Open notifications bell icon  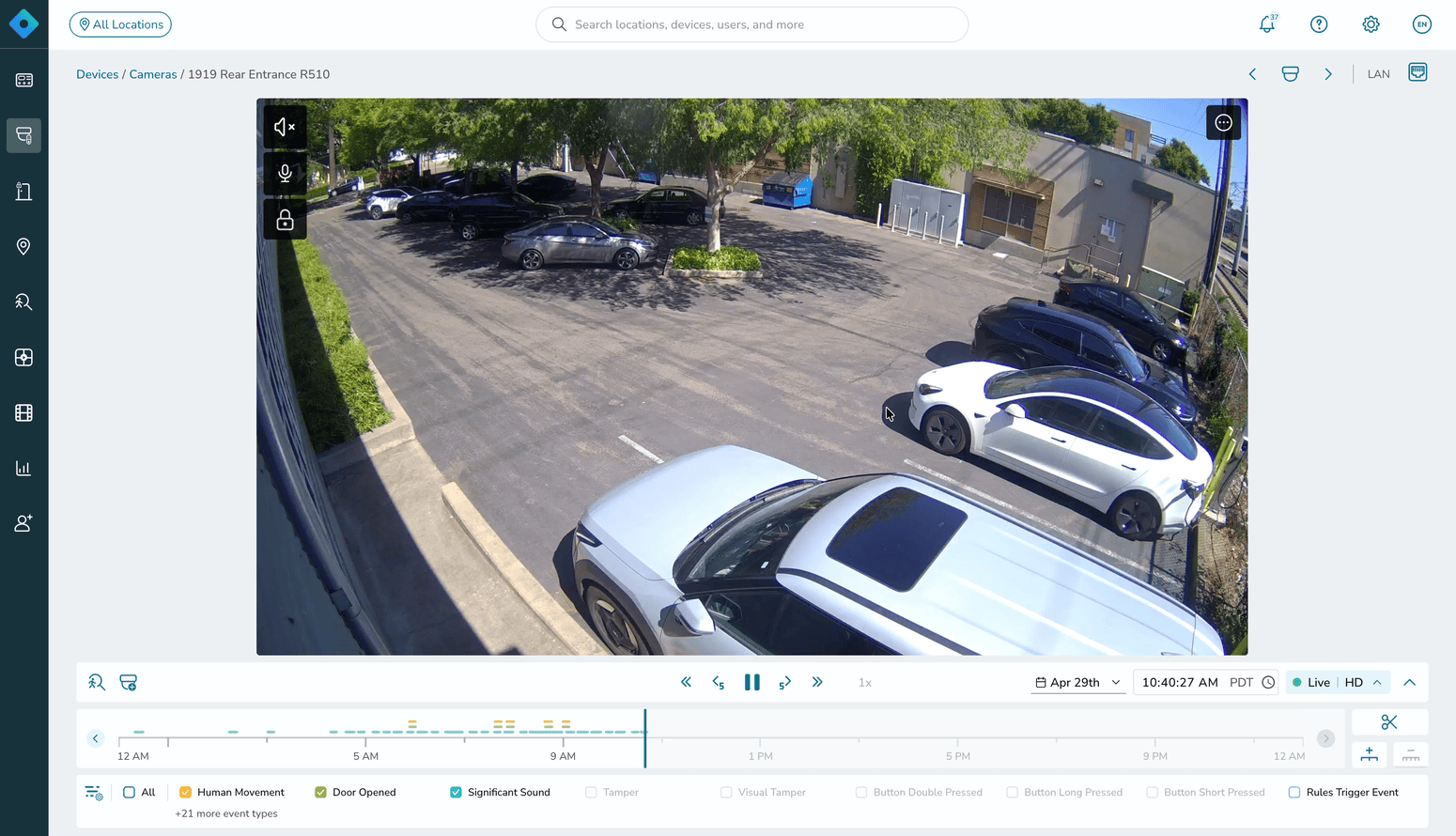1267,24
